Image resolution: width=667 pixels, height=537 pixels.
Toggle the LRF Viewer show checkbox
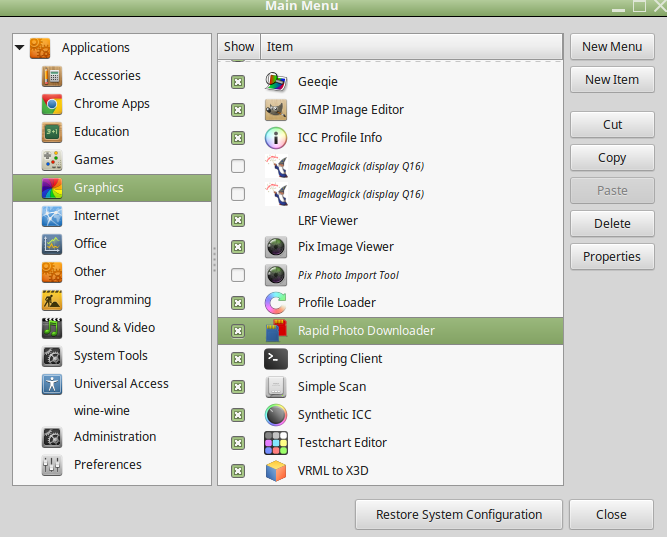[238, 220]
